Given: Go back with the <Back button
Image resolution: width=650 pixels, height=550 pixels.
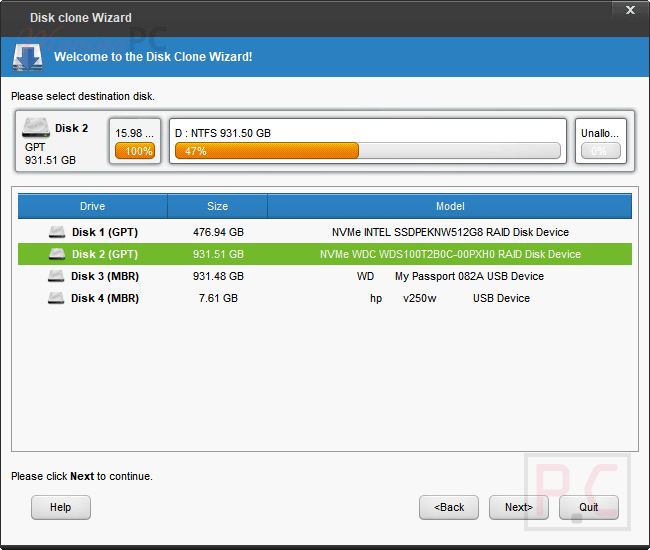Looking at the screenshot, I should (449, 507).
